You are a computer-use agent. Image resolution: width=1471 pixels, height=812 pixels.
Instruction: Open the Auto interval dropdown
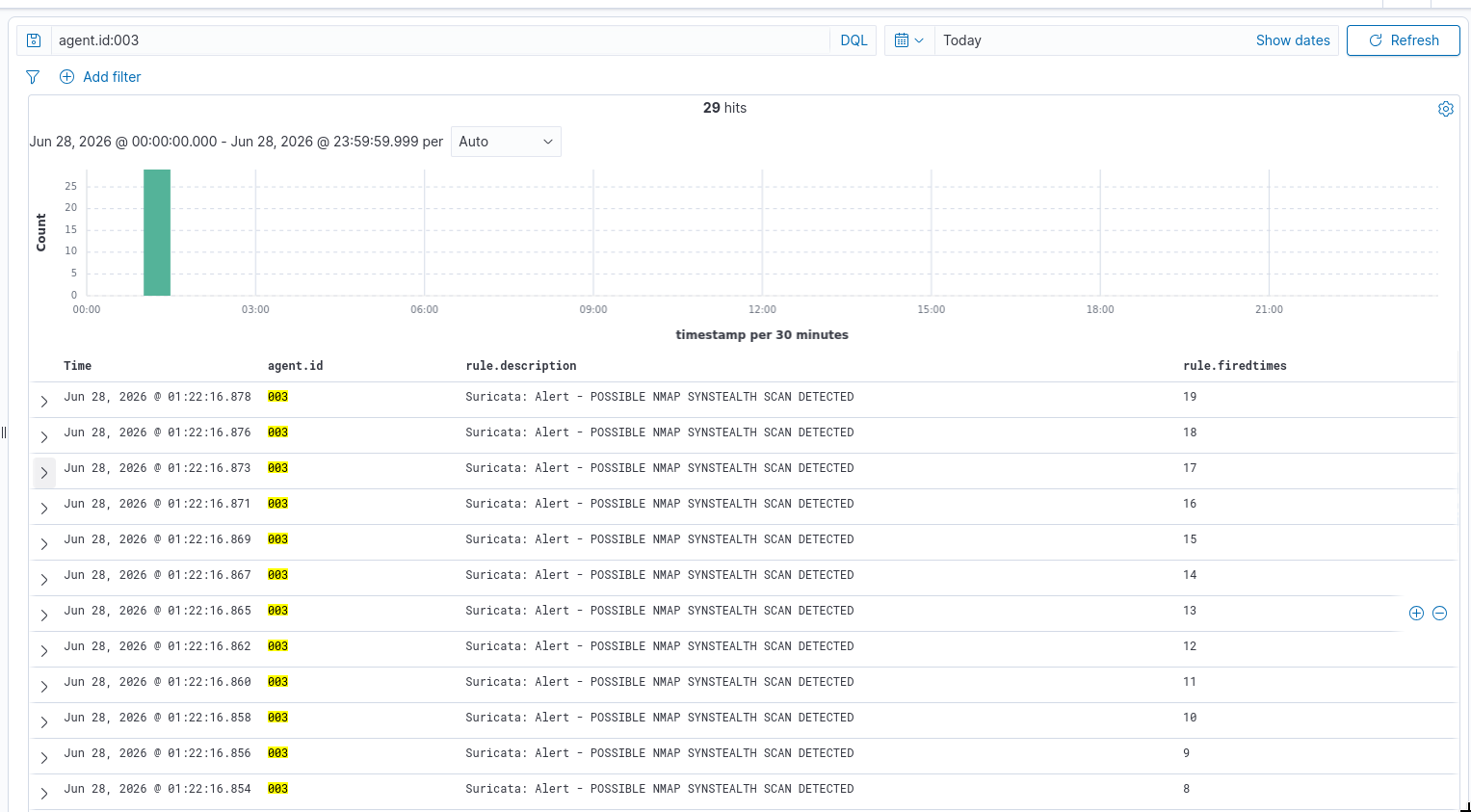pos(506,142)
